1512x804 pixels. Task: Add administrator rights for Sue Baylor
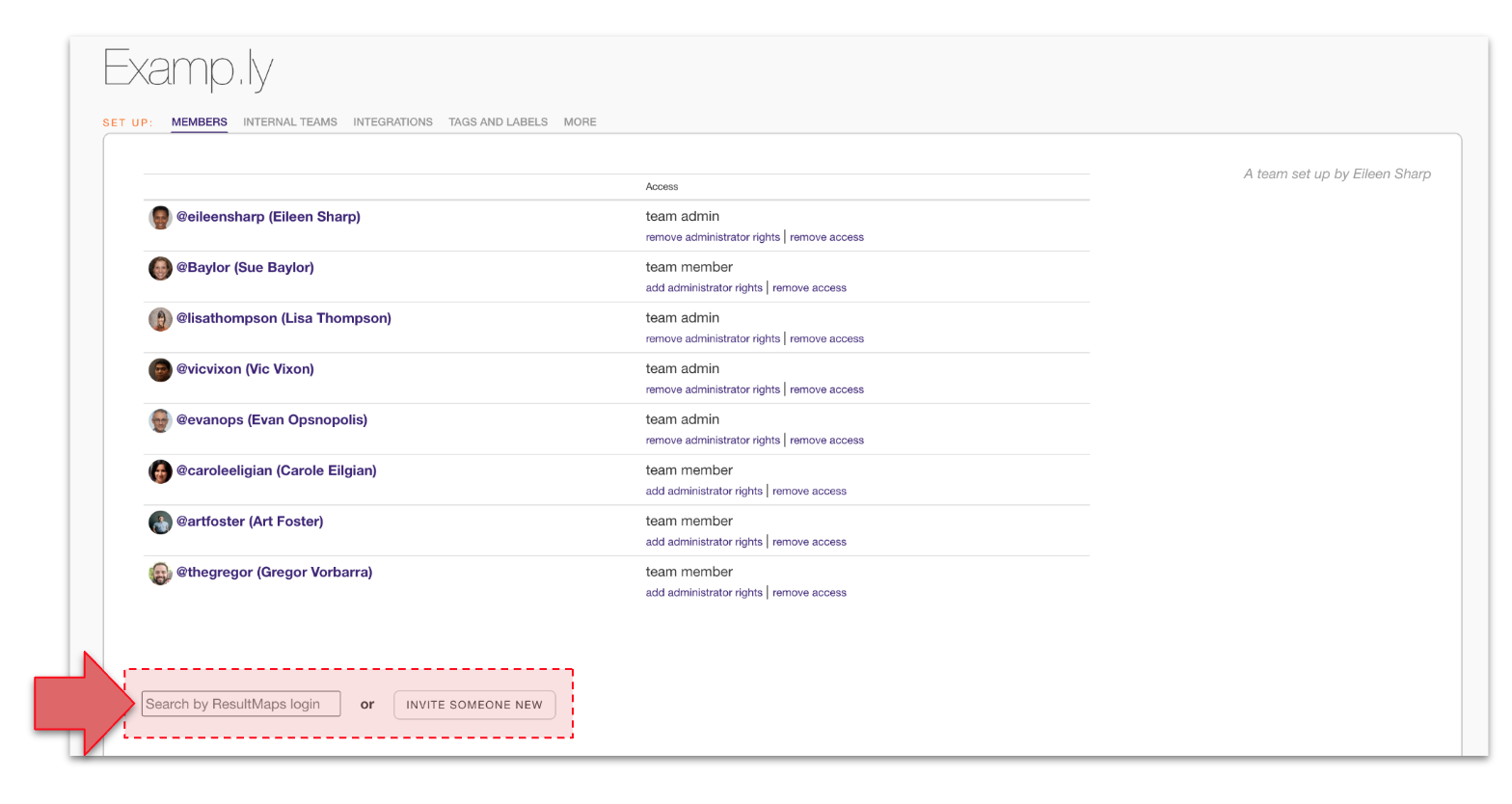pos(704,288)
